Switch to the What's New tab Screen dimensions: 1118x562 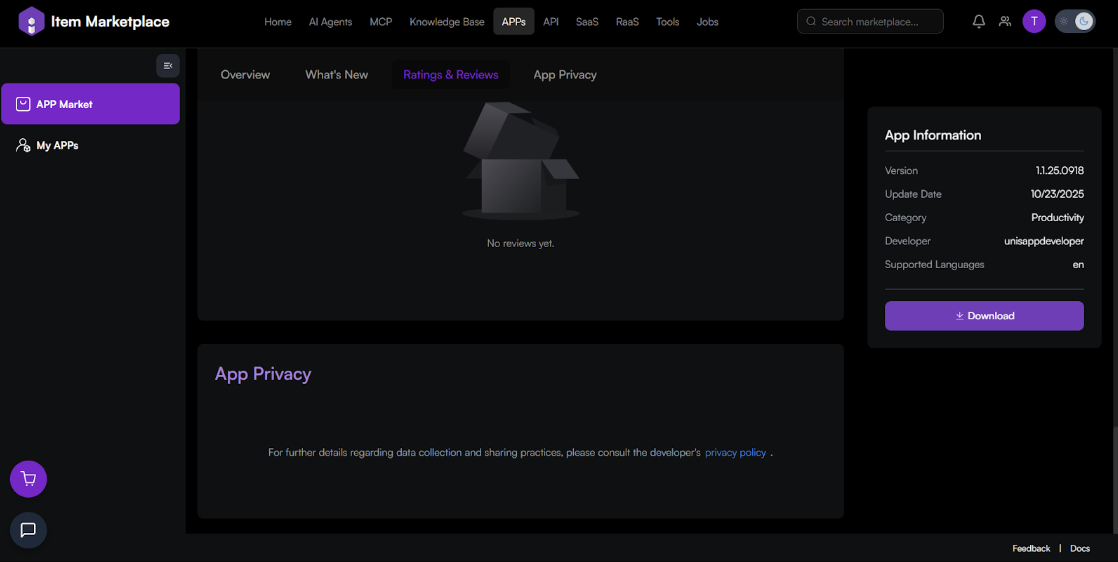coord(336,75)
